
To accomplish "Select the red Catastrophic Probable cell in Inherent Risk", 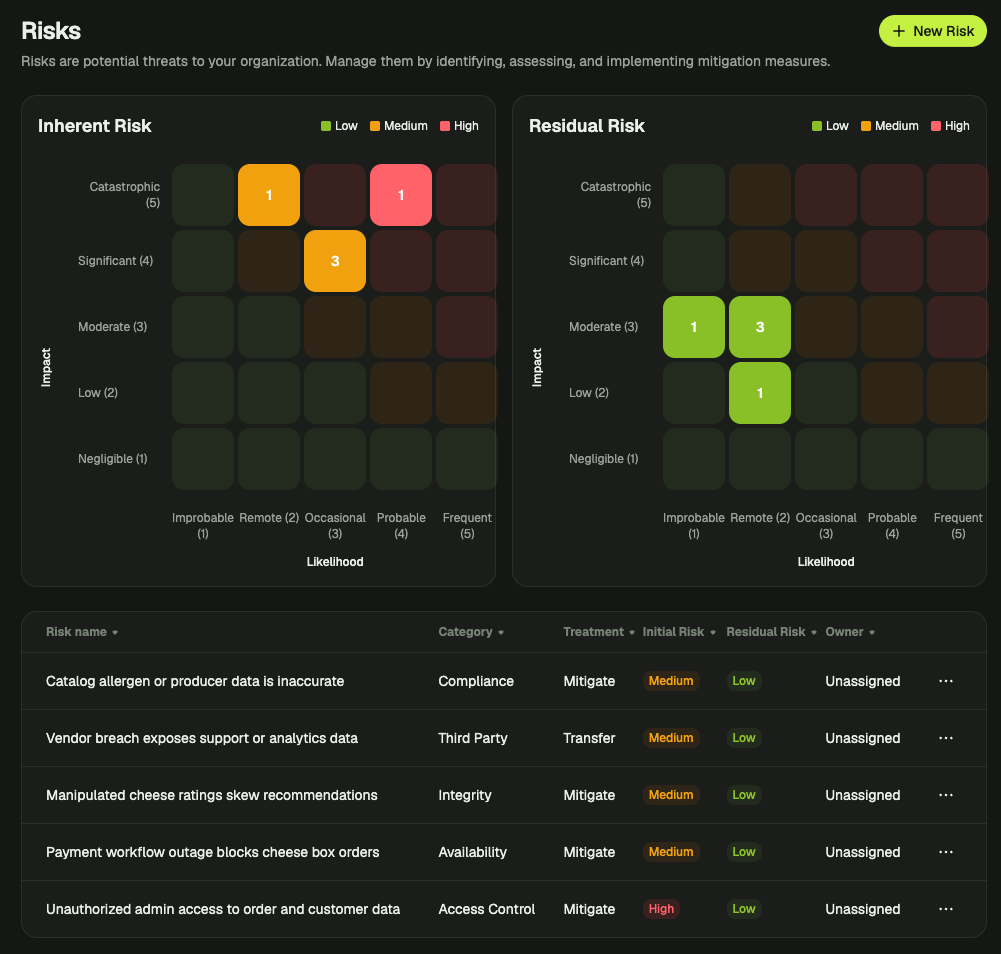I will pos(401,195).
